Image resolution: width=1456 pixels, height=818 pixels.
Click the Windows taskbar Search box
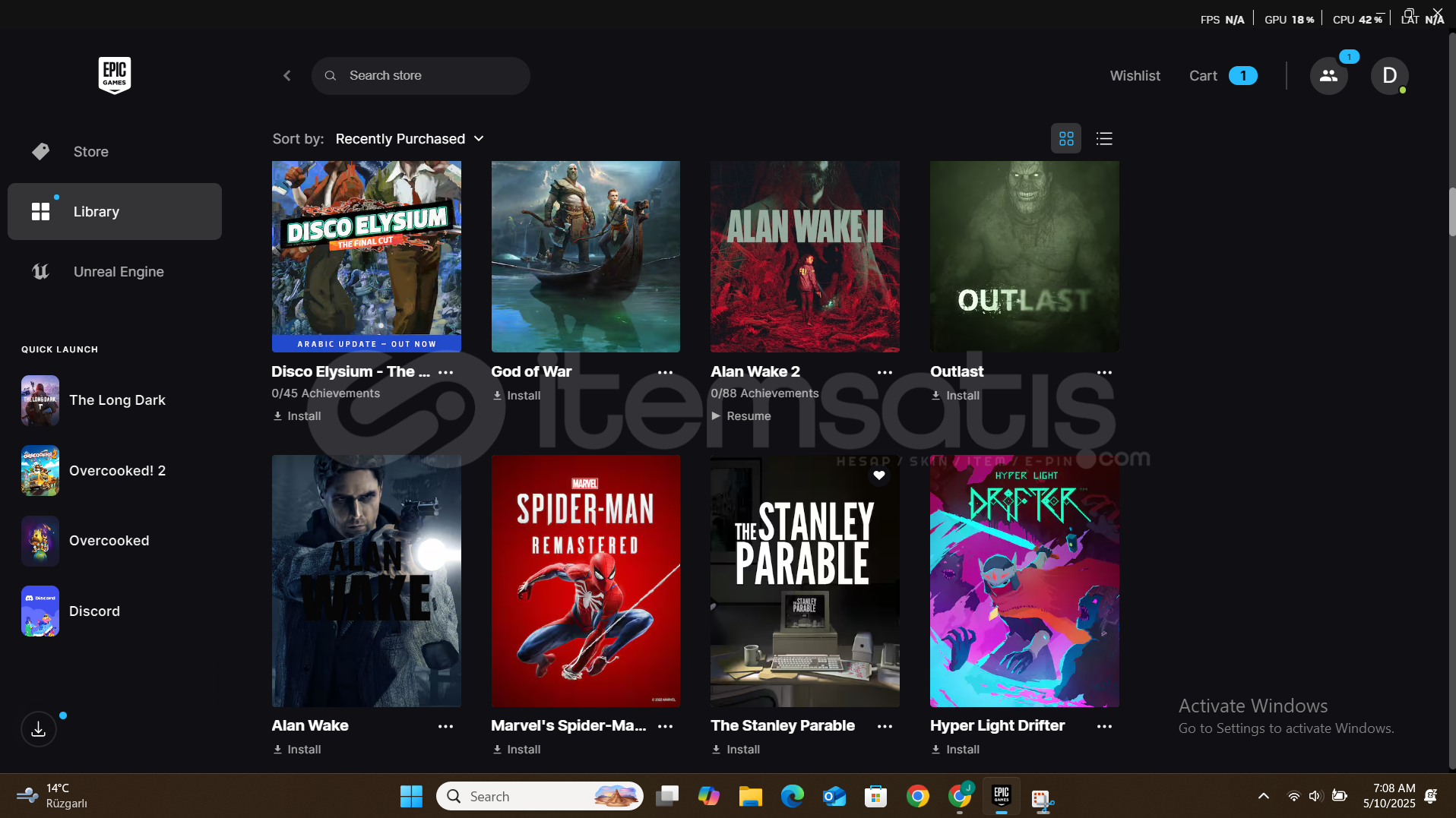click(x=540, y=796)
